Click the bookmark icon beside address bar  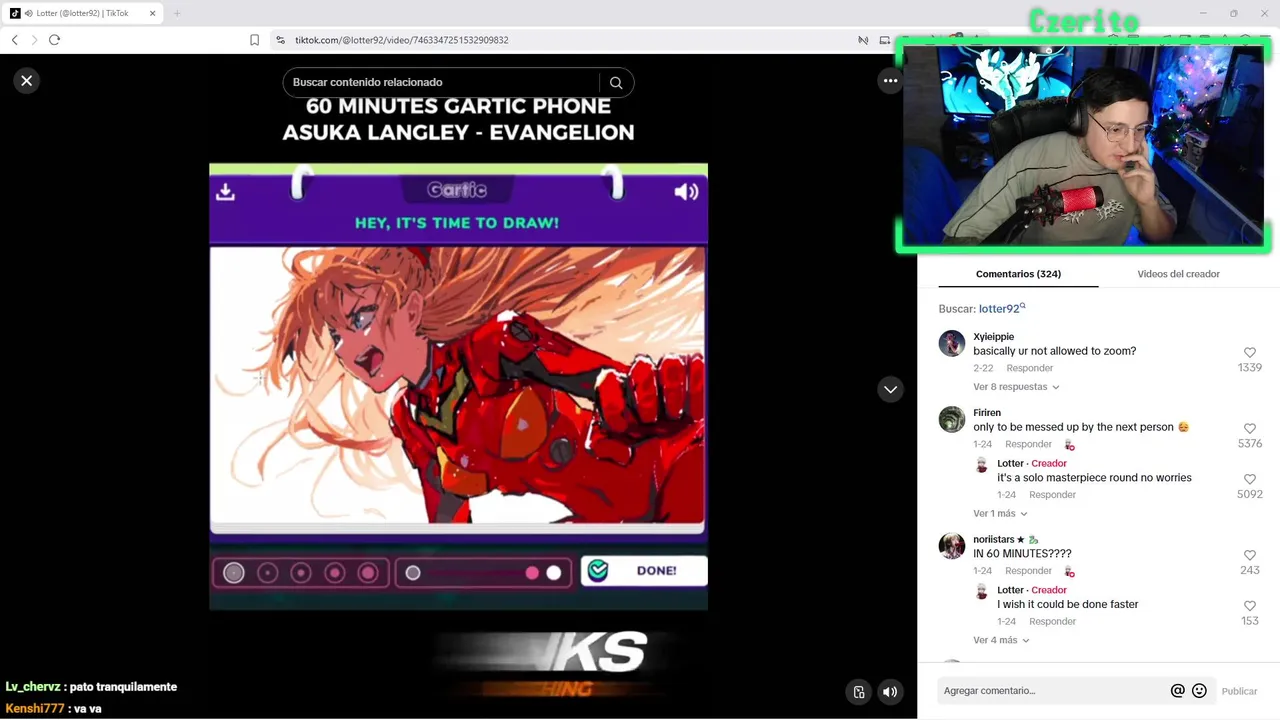(x=254, y=40)
